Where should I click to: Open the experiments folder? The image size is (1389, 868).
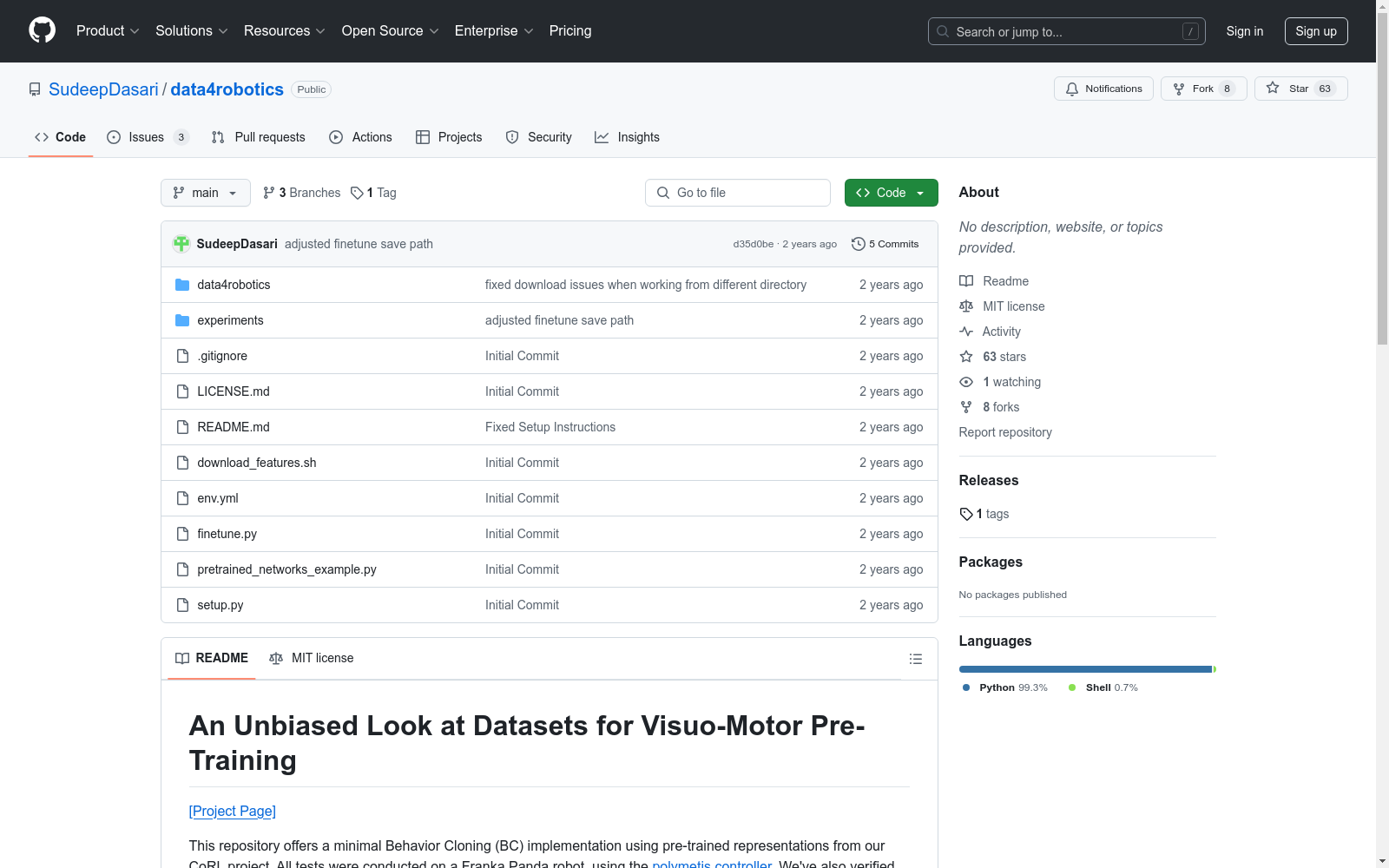click(x=230, y=320)
